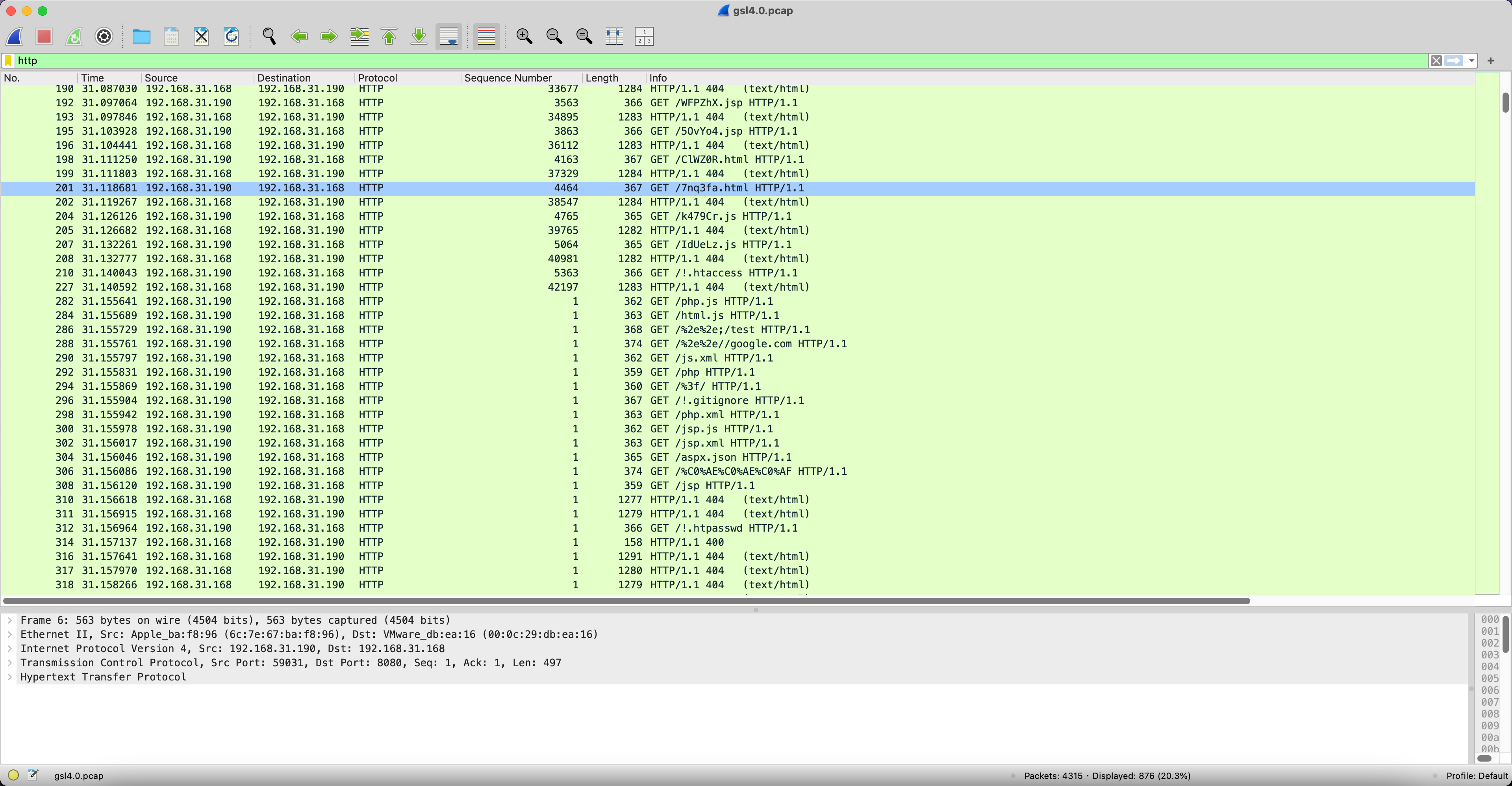Restart current capture with the green fin icon

coord(74,36)
